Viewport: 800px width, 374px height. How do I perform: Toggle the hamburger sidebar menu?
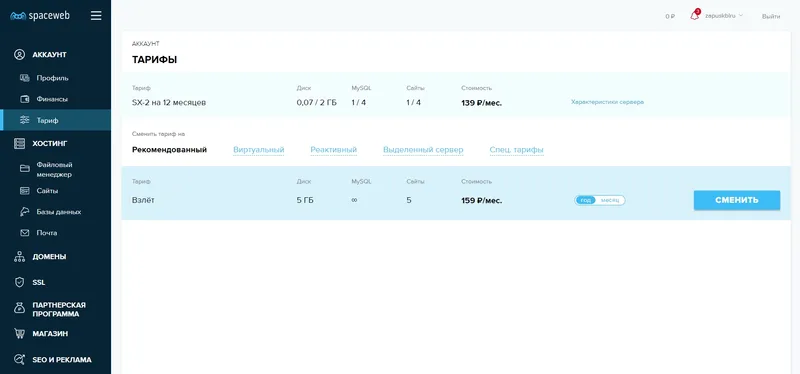click(96, 16)
